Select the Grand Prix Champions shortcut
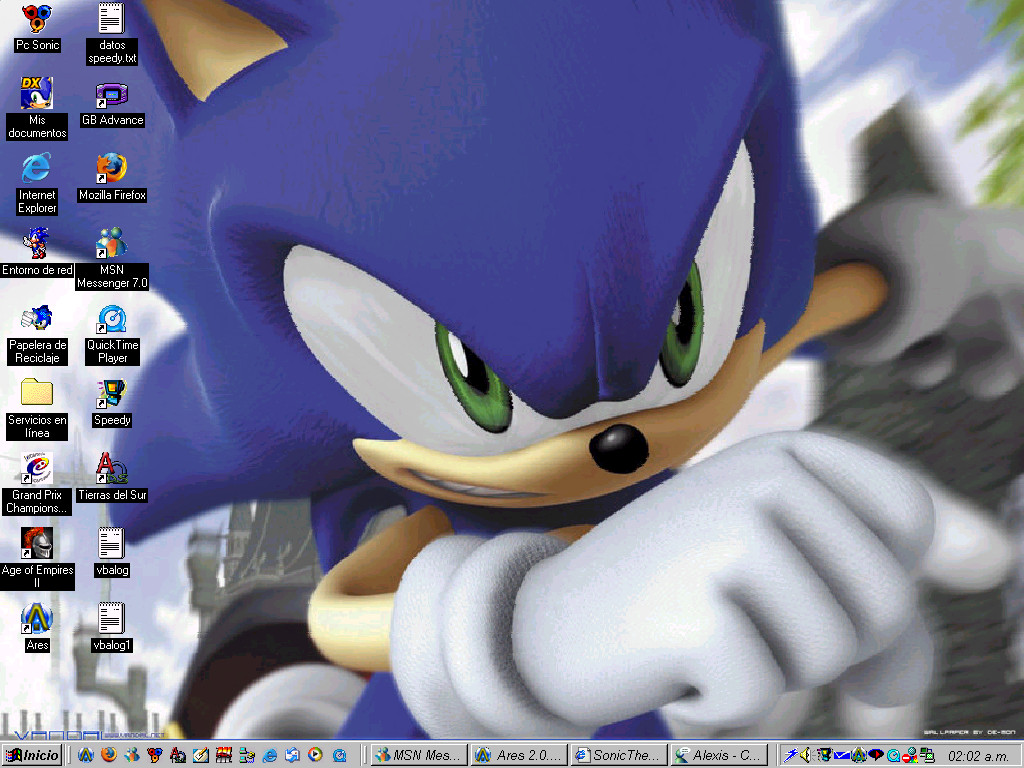Image resolution: width=1024 pixels, height=768 pixels. point(37,483)
